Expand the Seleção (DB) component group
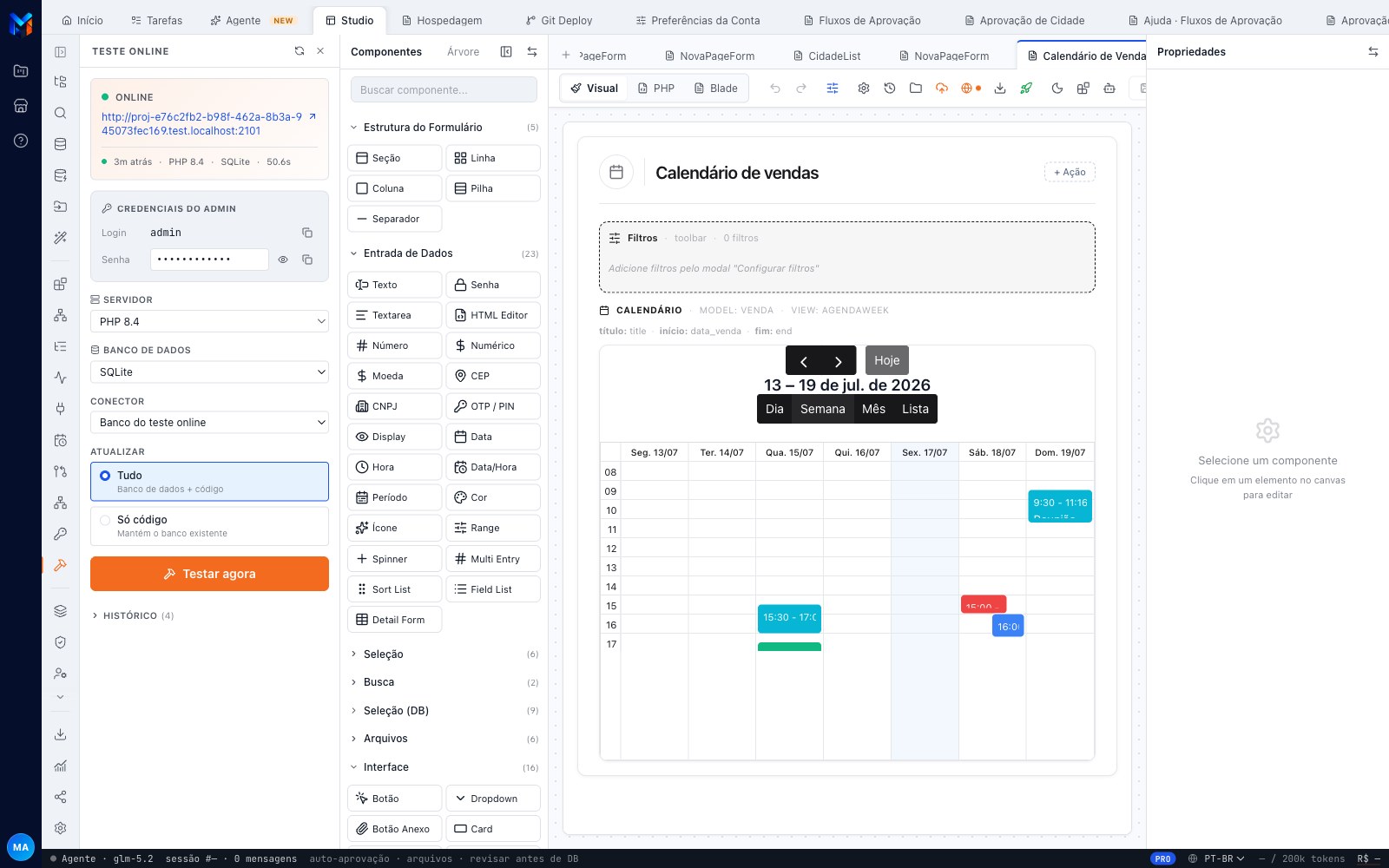Viewport: 1389px width, 868px height. [444, 710]
